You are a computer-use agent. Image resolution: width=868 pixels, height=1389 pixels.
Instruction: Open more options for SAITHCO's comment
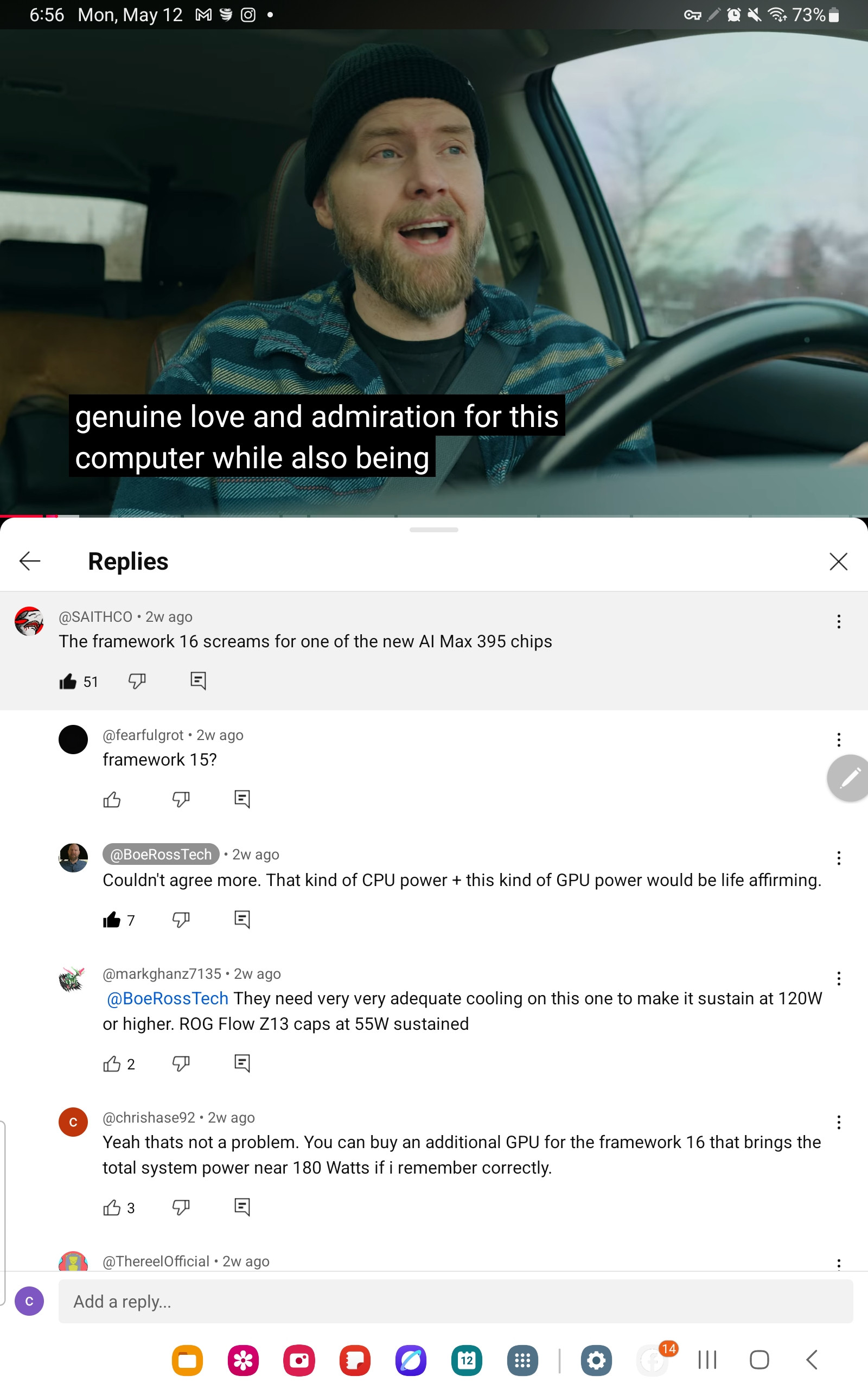[839, 621]
